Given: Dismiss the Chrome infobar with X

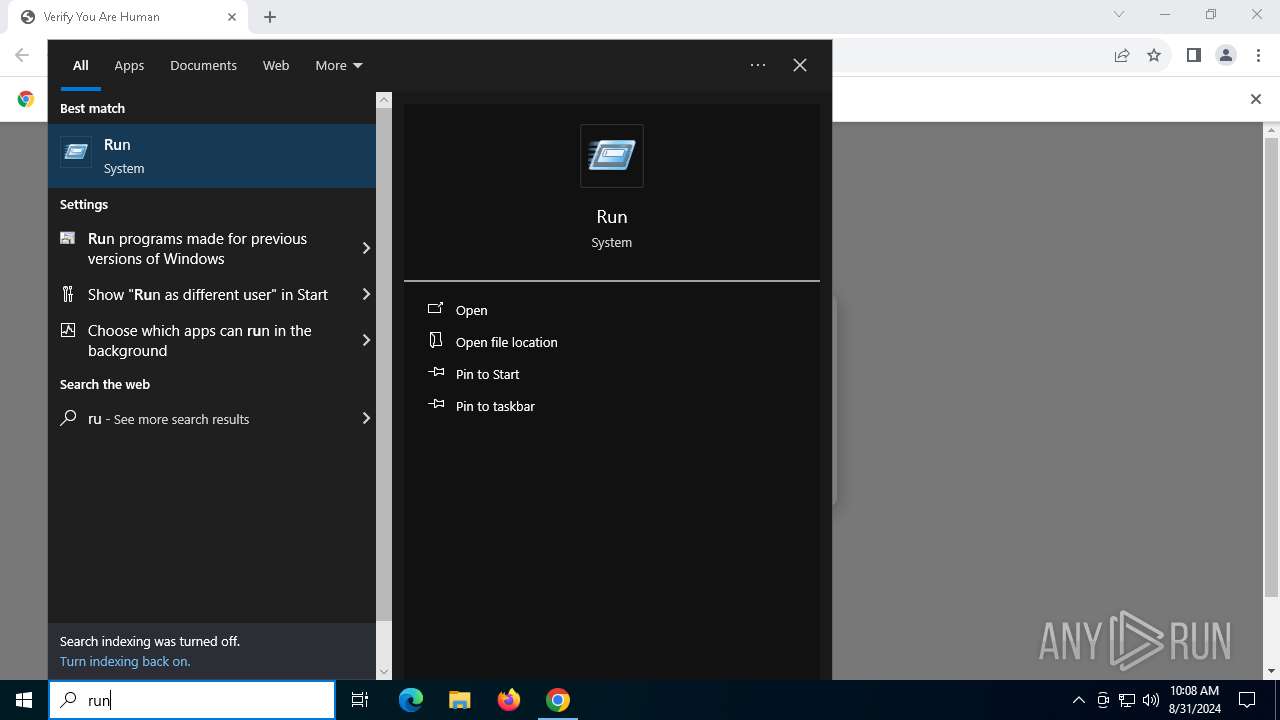Looking at the screenshot, I should (1256, 99).
